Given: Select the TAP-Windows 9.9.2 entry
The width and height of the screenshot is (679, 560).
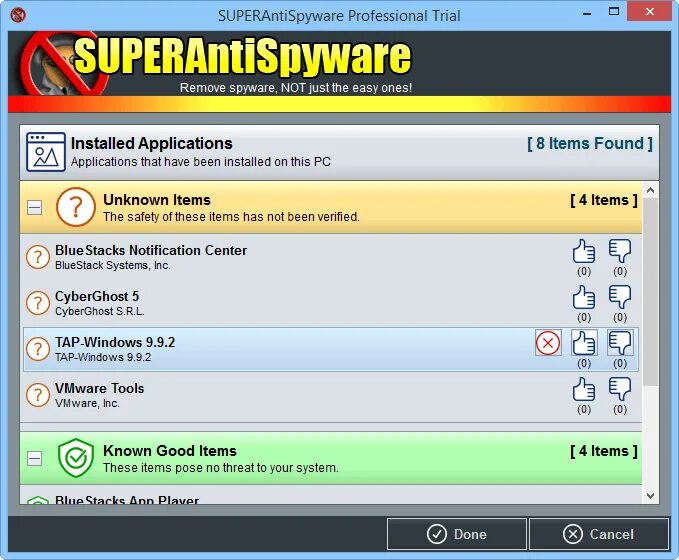Looking at the screenshot, I should click(x=331, y=349).
